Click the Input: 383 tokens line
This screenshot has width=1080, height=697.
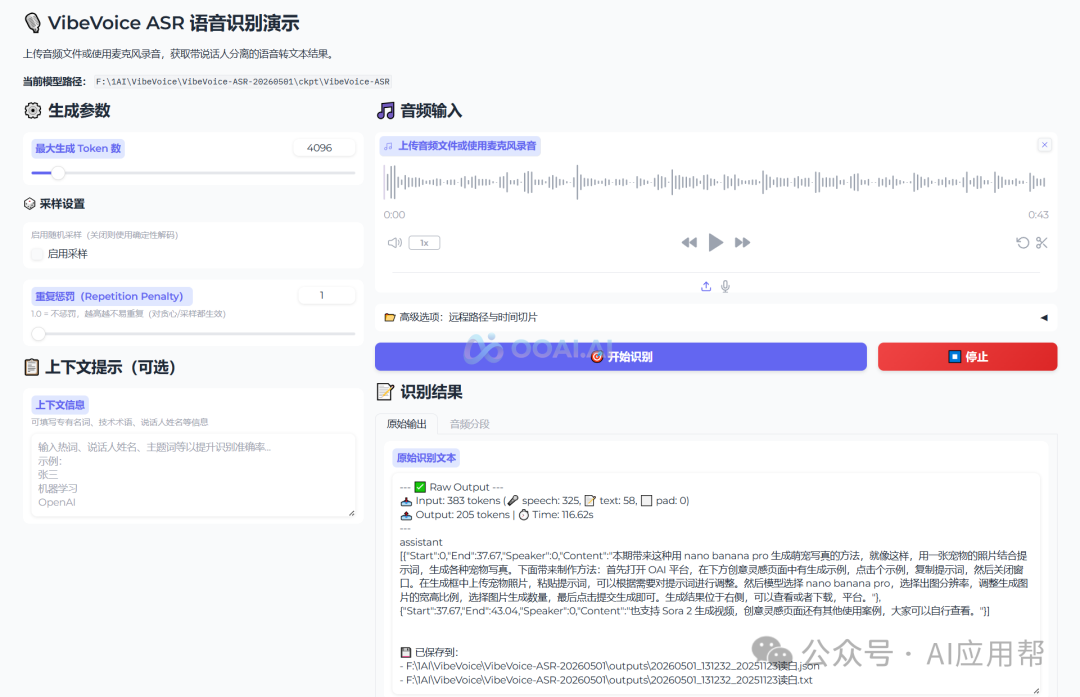click(544, 501)
